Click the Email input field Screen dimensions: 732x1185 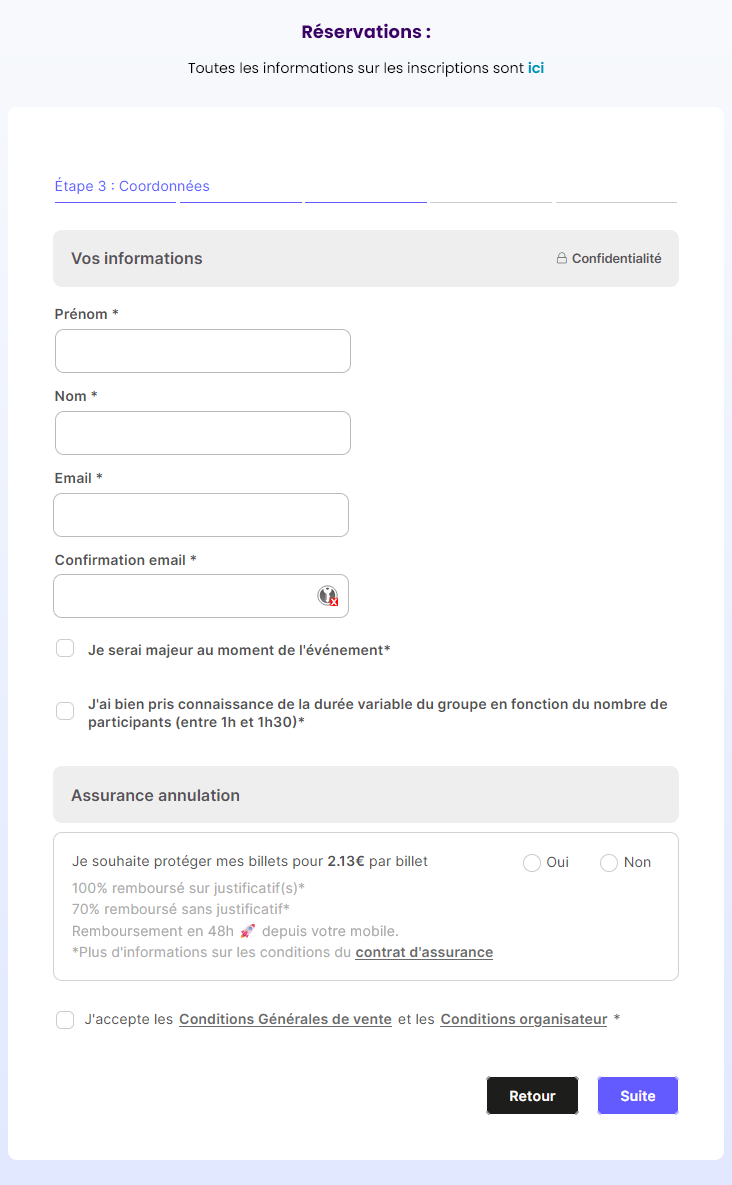(x=200, y=514)
